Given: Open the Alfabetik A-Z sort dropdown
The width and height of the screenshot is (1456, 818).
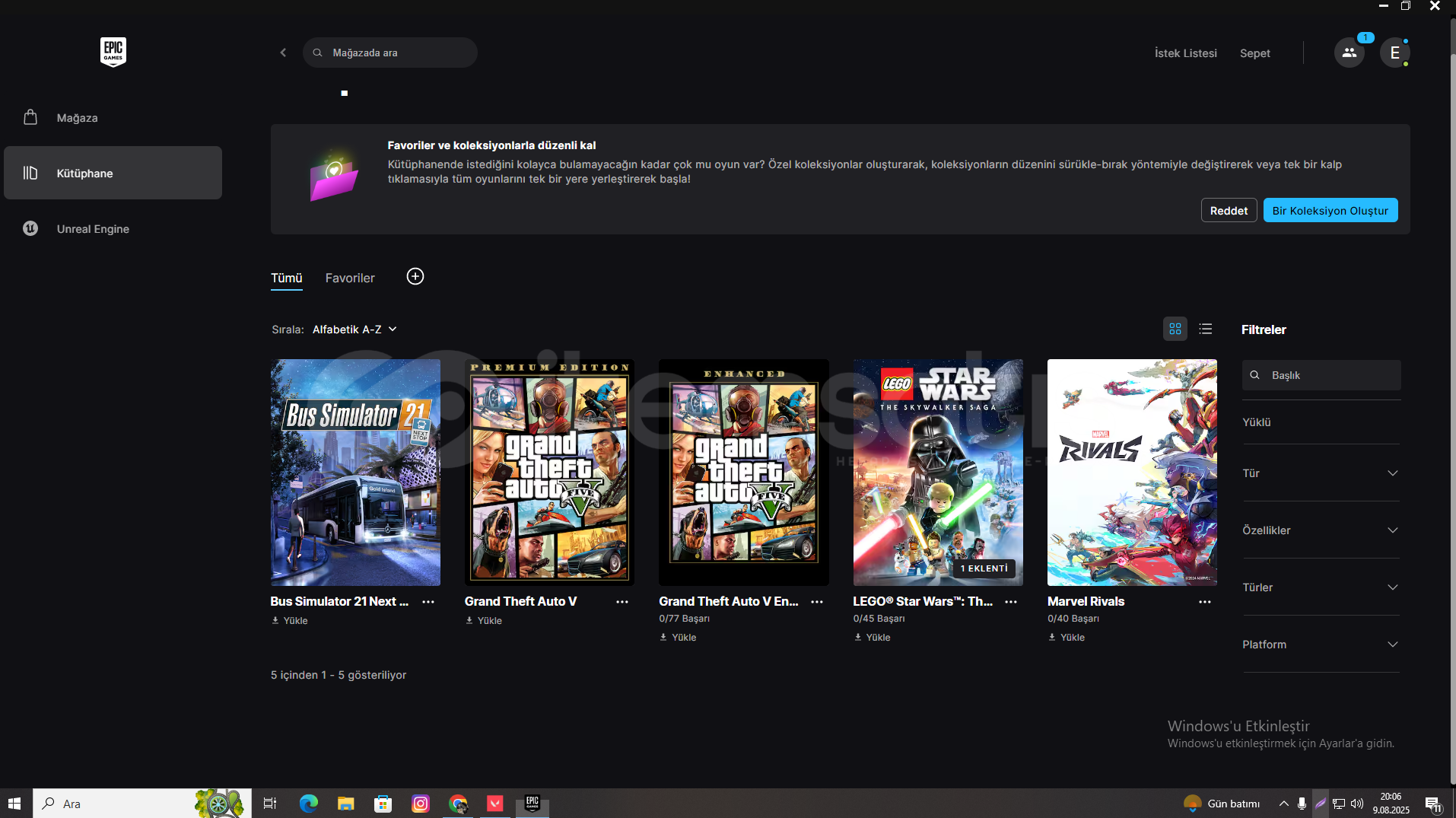Looking at the screenshot, I should pos(354,329).
